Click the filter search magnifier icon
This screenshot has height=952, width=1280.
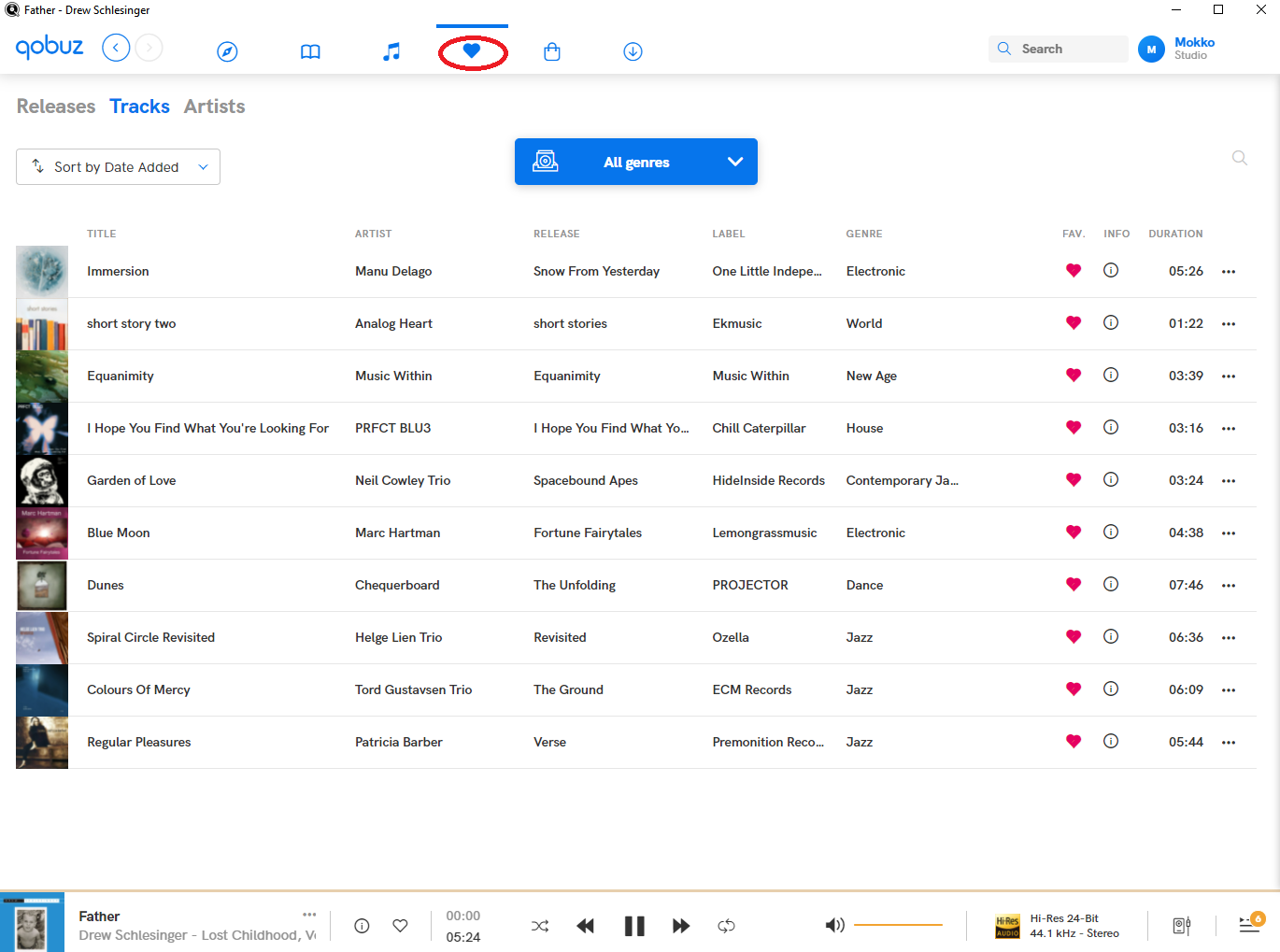click(x=1240, y=158)
